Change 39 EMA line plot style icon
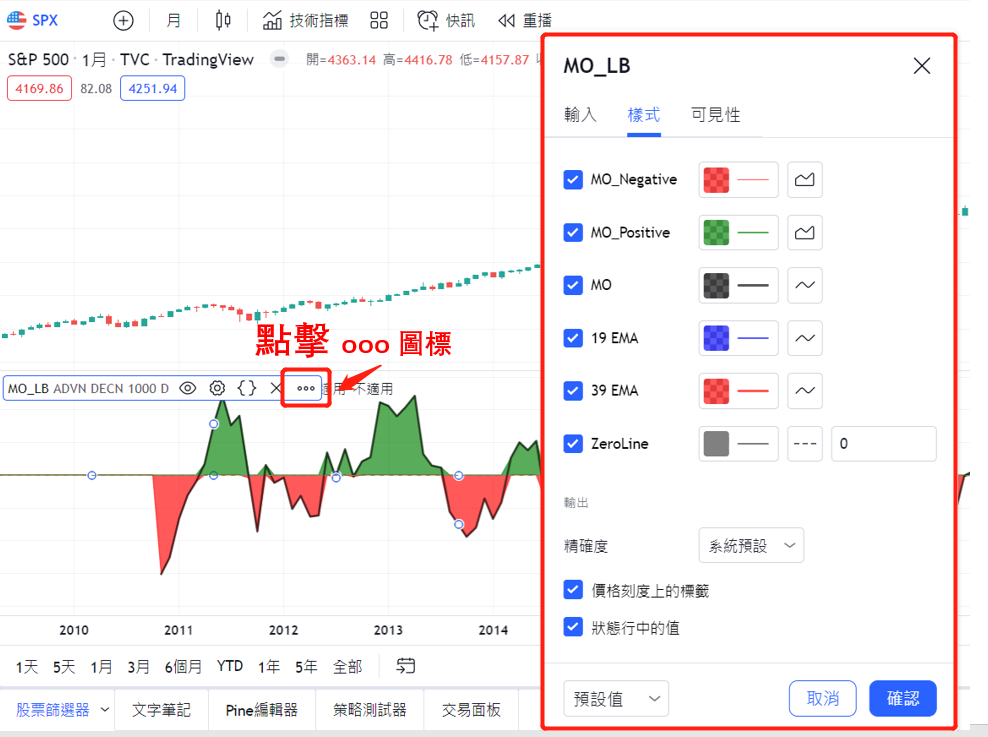This screenshot has height=737, width=988. [805, 391]
